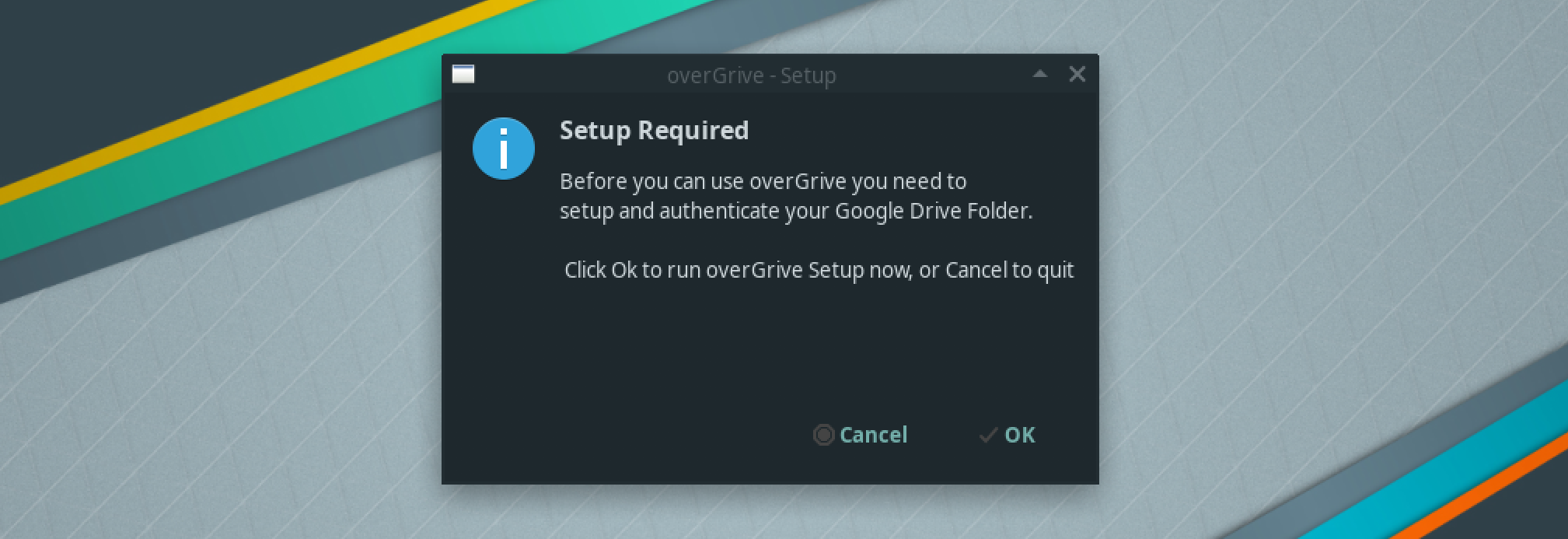
Task: Click the "Before you can use overGrive" line
Action: point(763,181)
